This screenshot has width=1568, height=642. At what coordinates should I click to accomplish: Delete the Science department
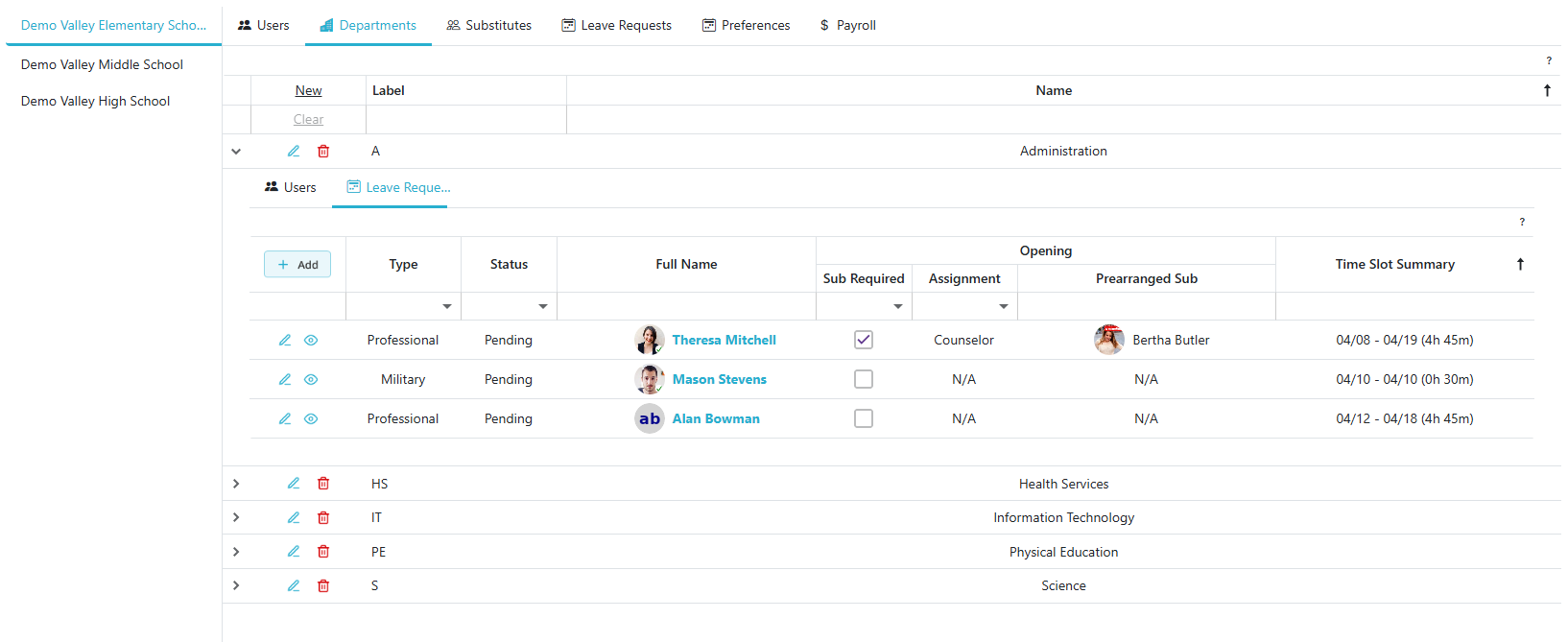tap(323, 586)
